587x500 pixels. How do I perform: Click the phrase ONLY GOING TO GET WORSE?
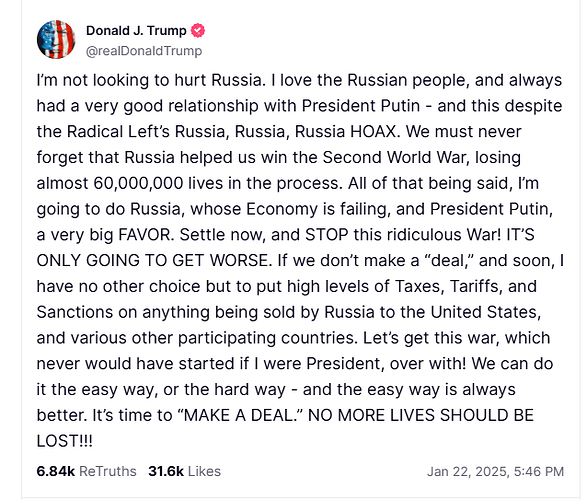tap(152, 260)
